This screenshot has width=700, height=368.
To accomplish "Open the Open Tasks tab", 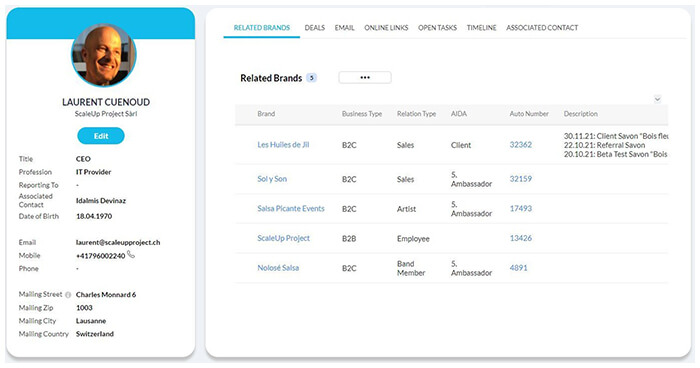I will 438,28.
